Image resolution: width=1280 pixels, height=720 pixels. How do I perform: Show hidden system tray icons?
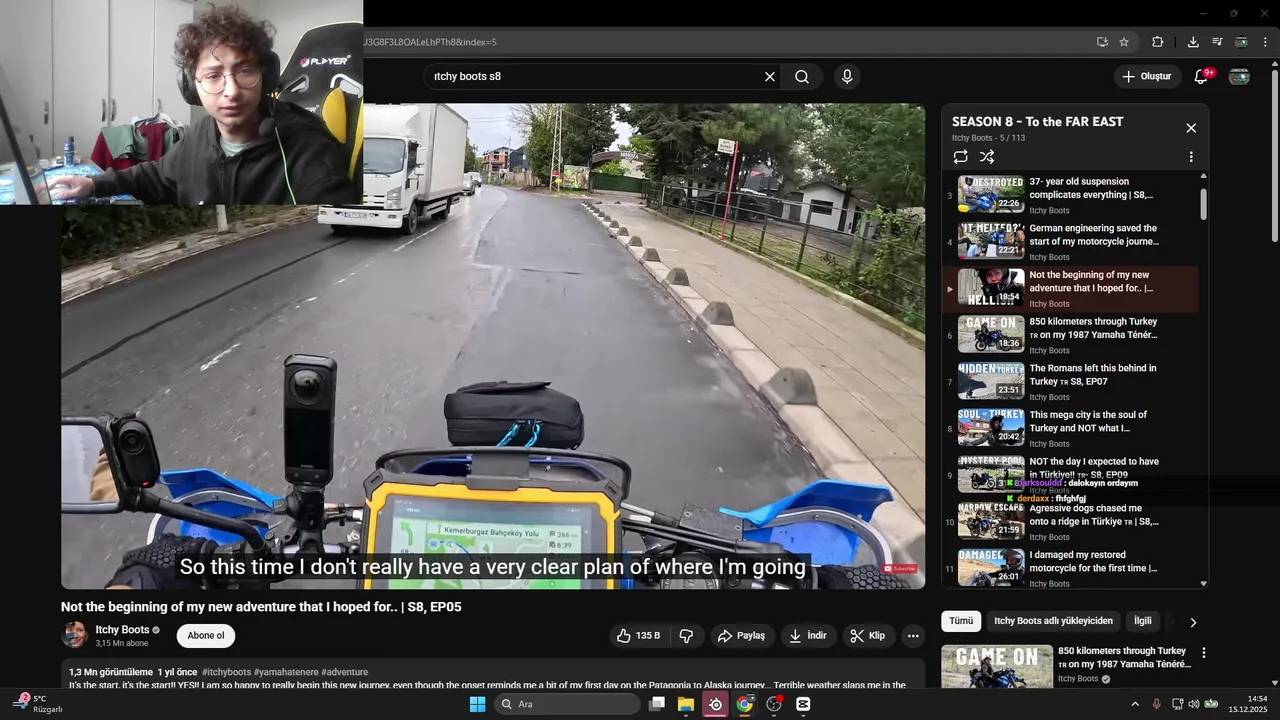(x=1135, y=704)
